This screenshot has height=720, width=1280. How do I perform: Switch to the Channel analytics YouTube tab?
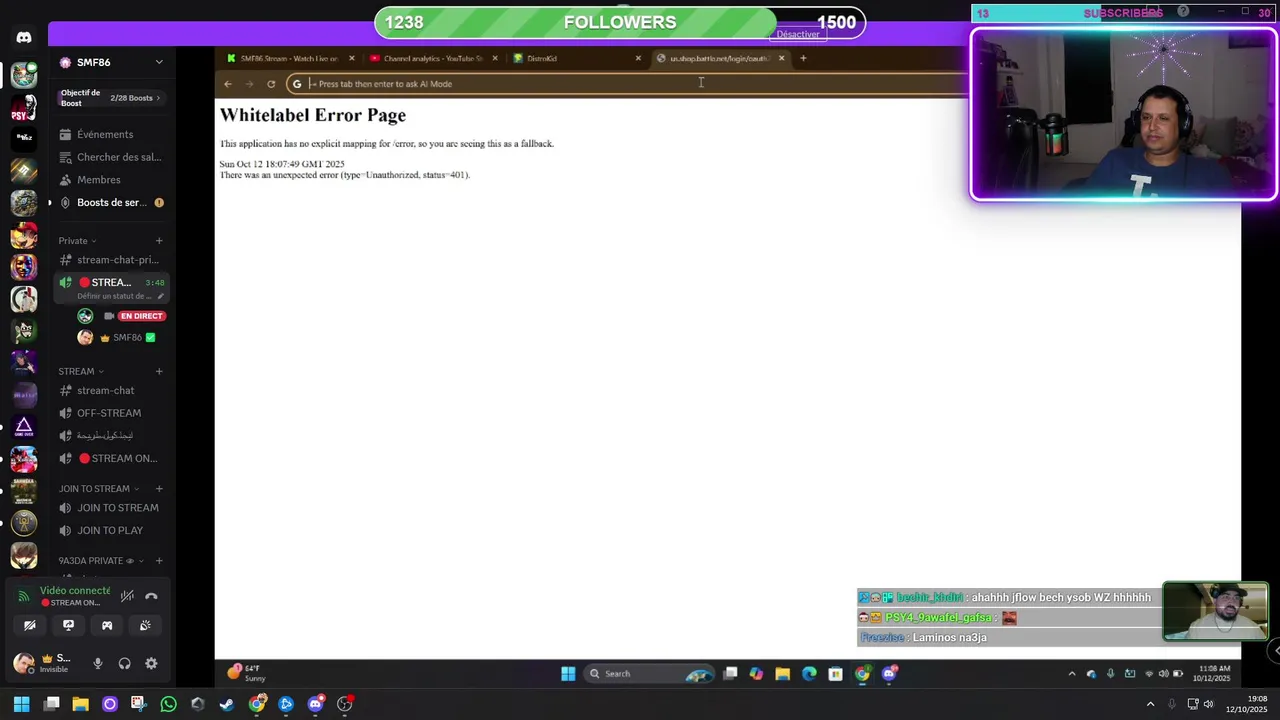coord(433,58)
